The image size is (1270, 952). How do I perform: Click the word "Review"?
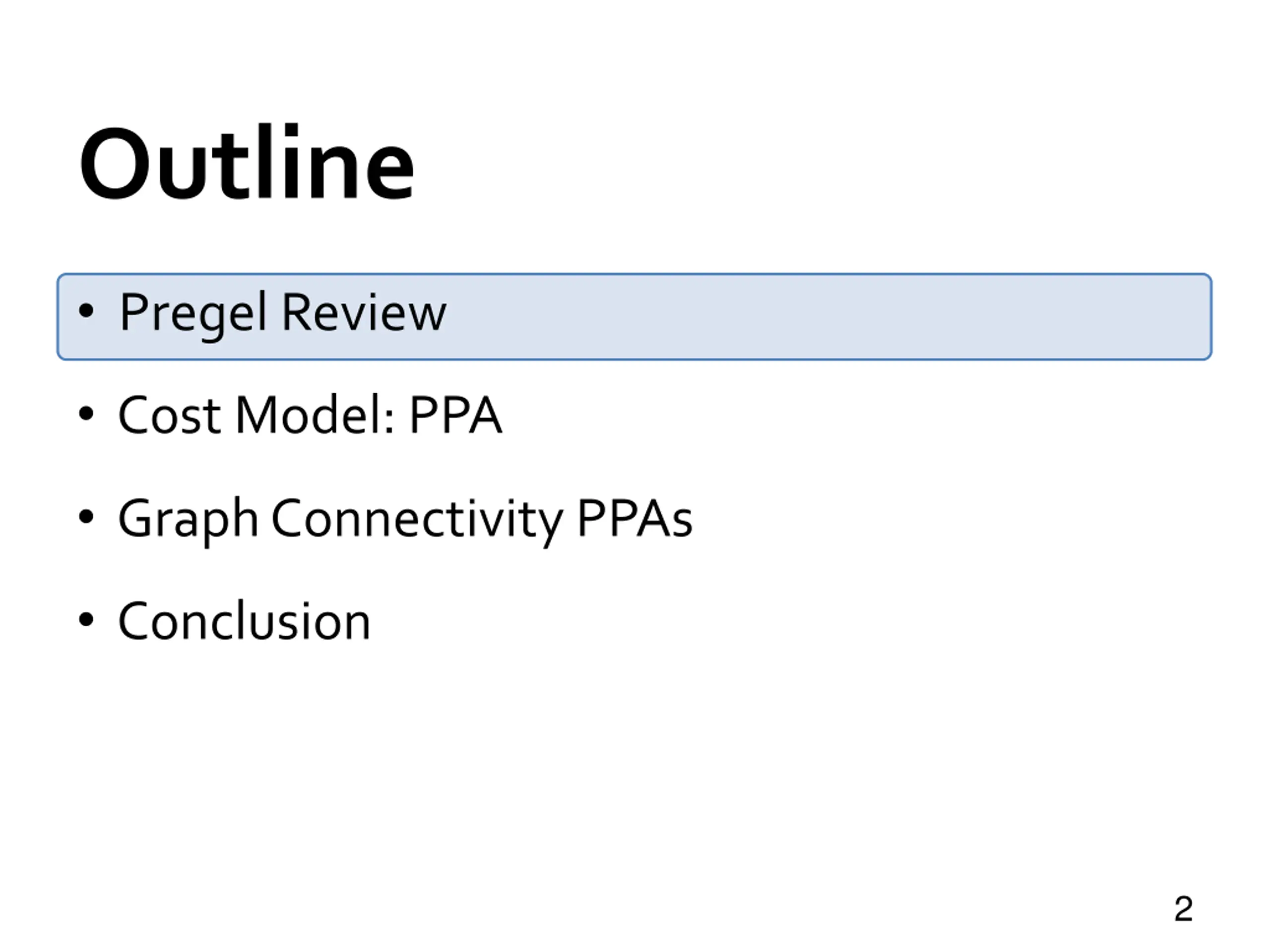point(364,312)
